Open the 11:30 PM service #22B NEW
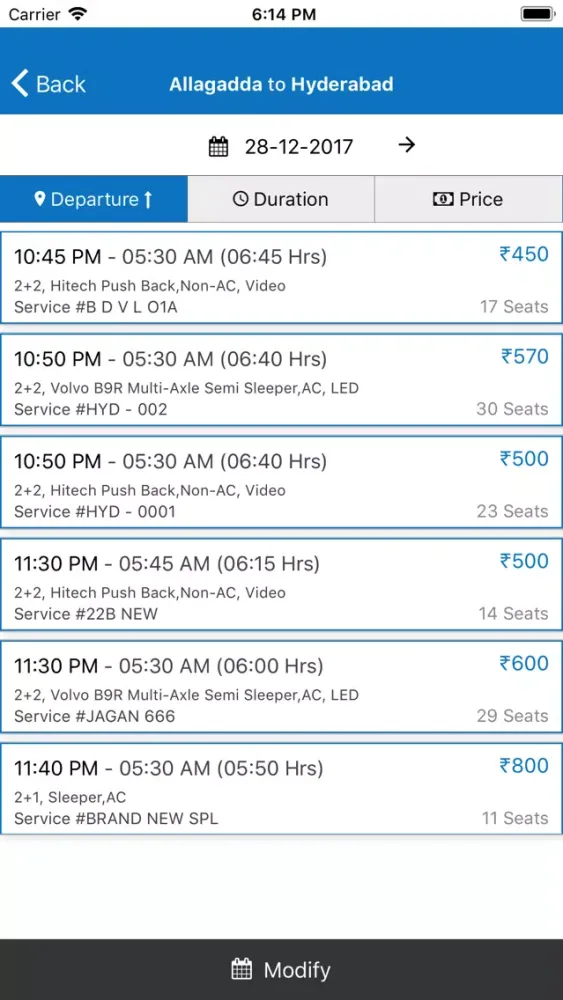 (x=281, y=585)
